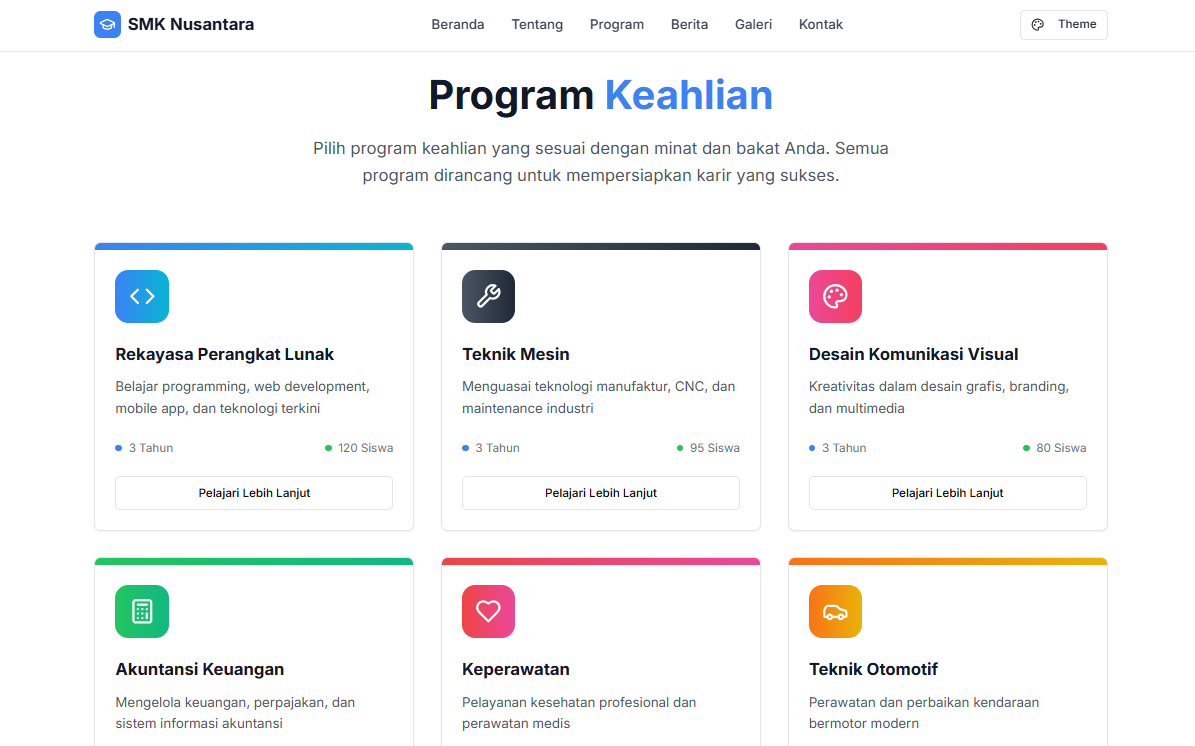This screenshot has width=1195, height=746.
Task: Go to the Kontak page
Action: click(x=821, y=25)
